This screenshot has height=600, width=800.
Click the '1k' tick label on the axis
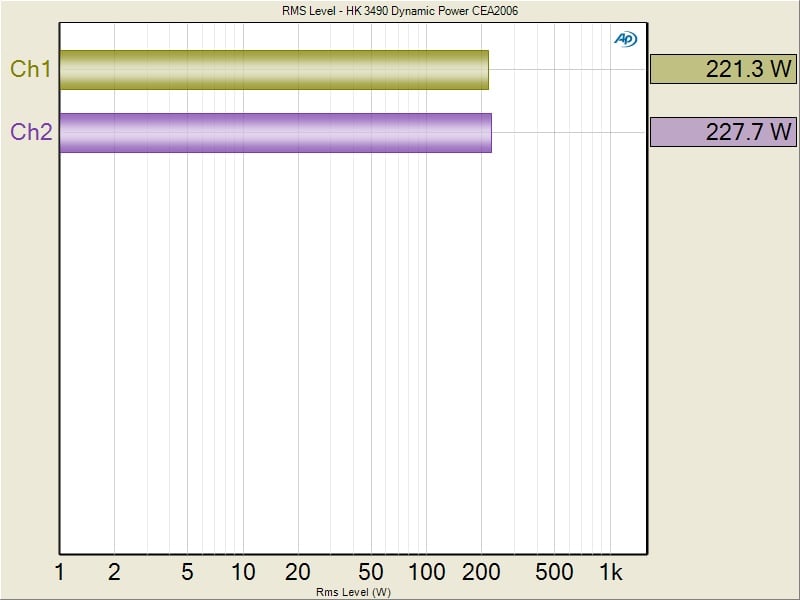click(x=610, y=572)
